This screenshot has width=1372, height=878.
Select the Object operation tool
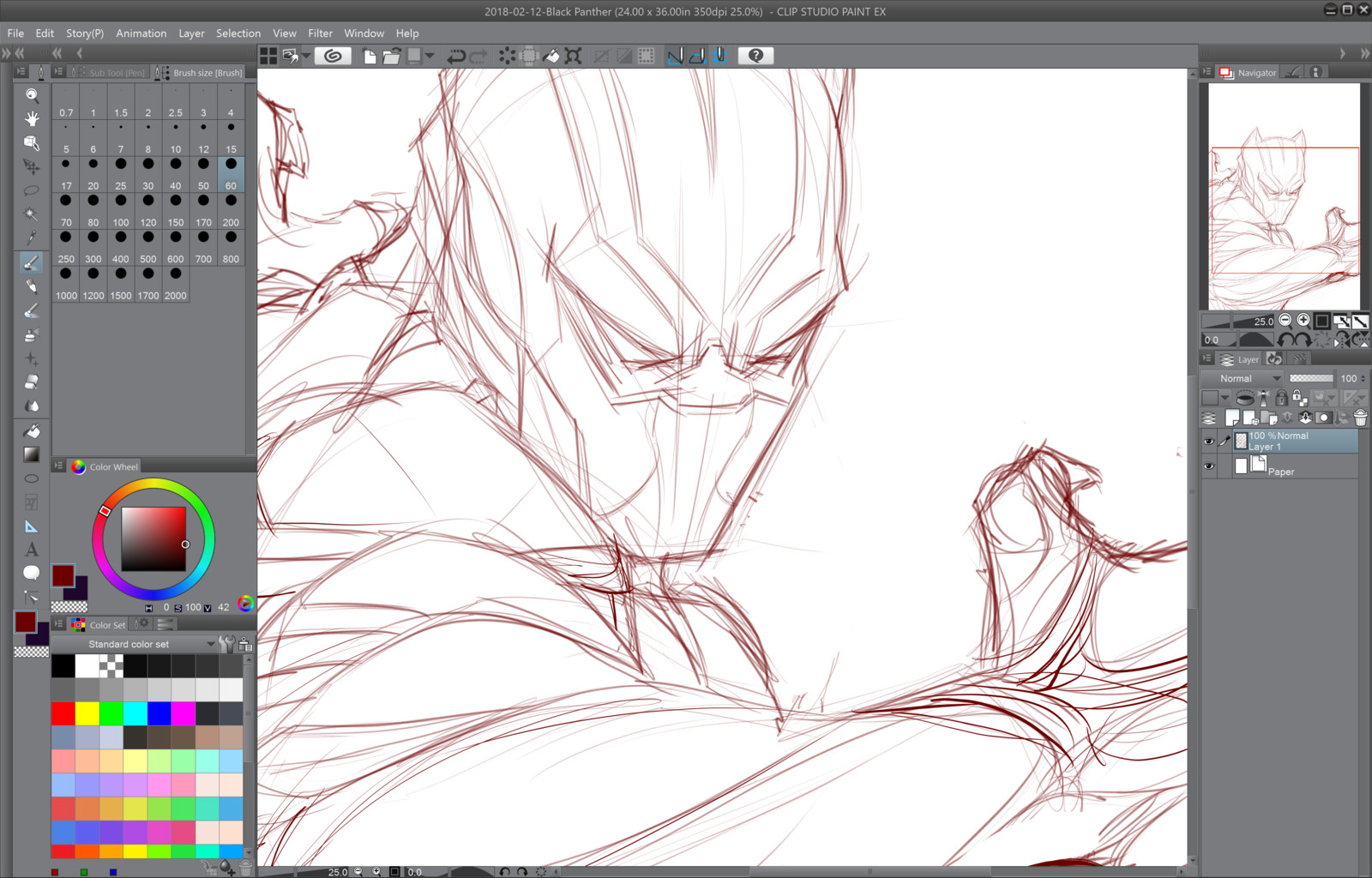pos(32,142)
